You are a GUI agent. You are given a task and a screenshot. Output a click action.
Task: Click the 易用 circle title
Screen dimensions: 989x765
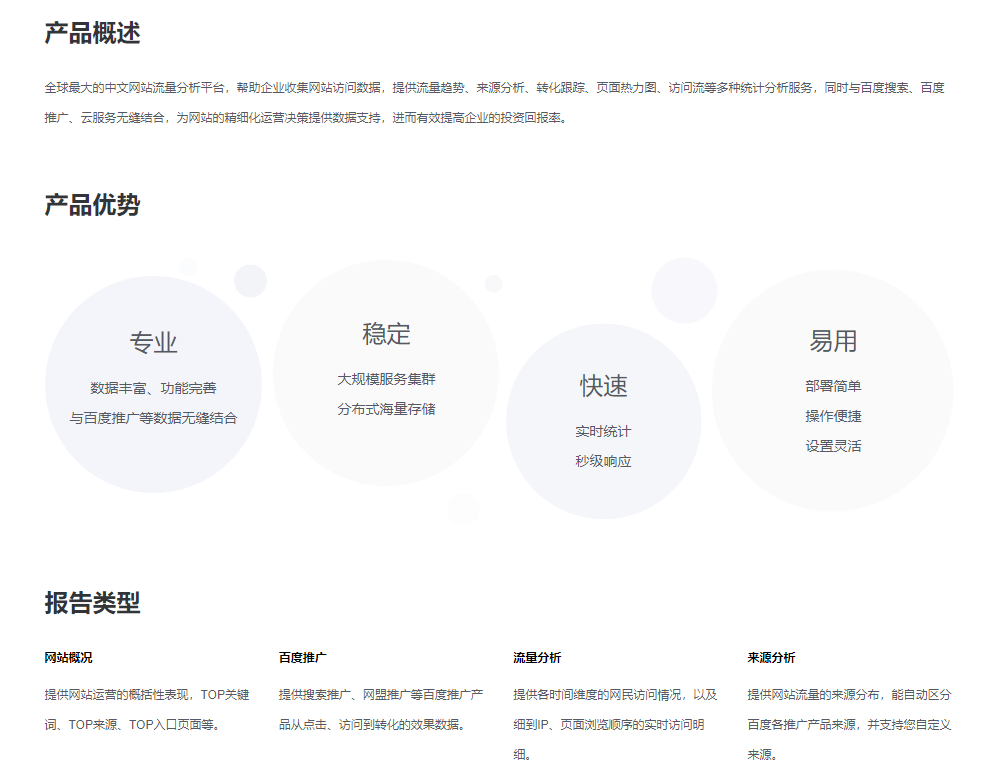(833, 341)
